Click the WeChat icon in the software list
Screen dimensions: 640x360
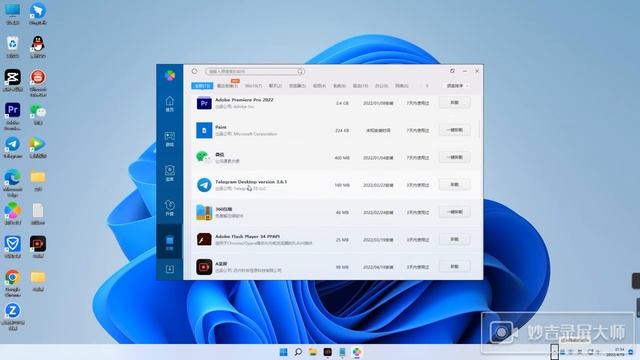coord(204,158)
